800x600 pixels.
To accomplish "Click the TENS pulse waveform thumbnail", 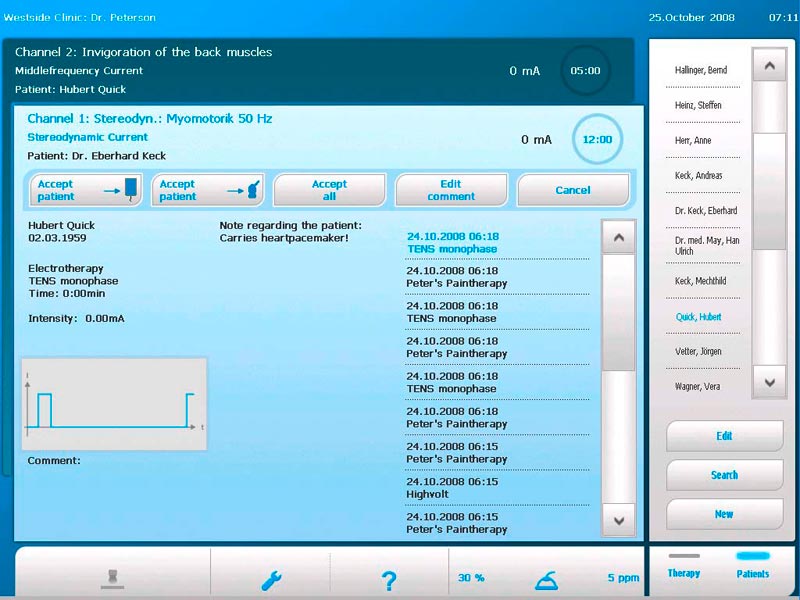I will 114,404.
